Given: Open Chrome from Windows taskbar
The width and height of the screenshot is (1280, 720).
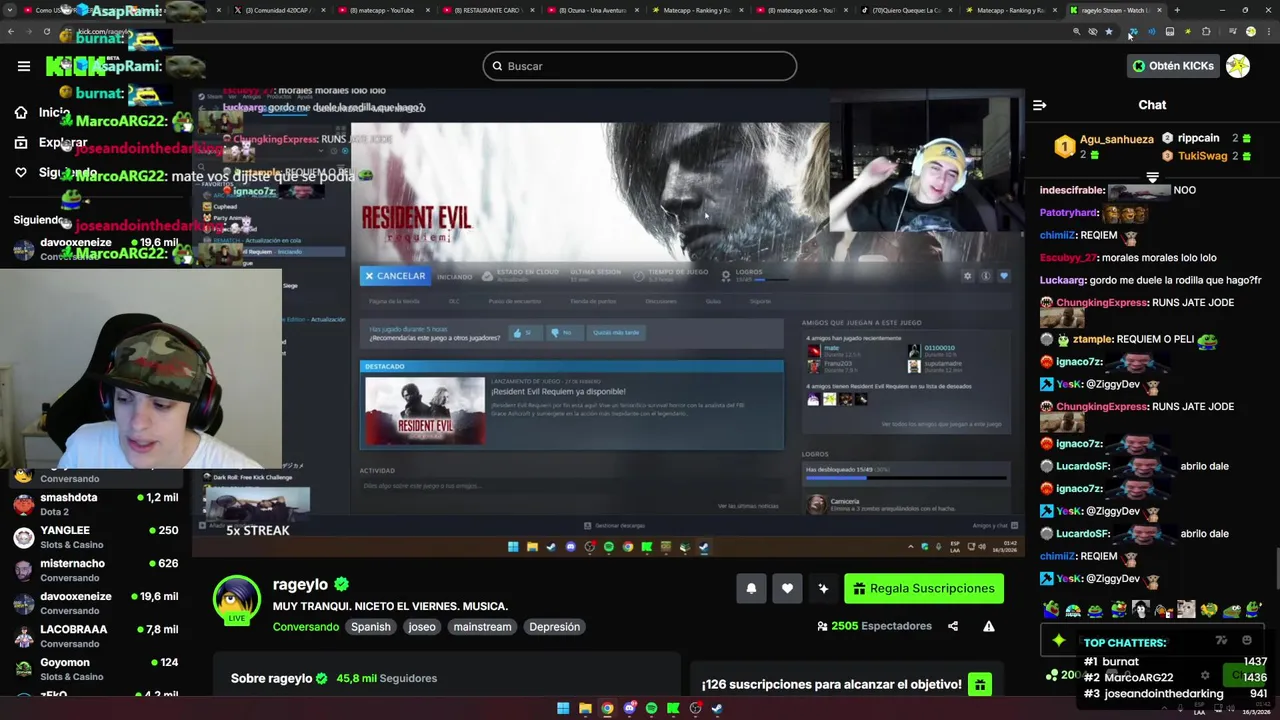Looking at the screenshot, I should (607, 708).
